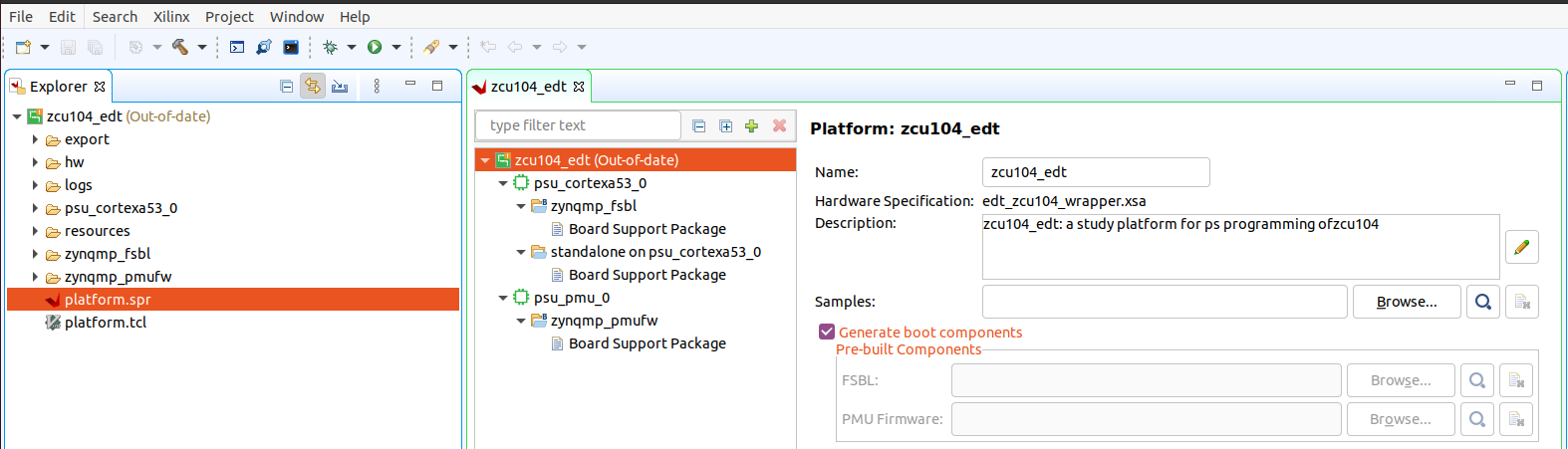Open dropdown arrow beside the hammer Build icon
The image size is (1568, 449).
[x=202, y=47]
